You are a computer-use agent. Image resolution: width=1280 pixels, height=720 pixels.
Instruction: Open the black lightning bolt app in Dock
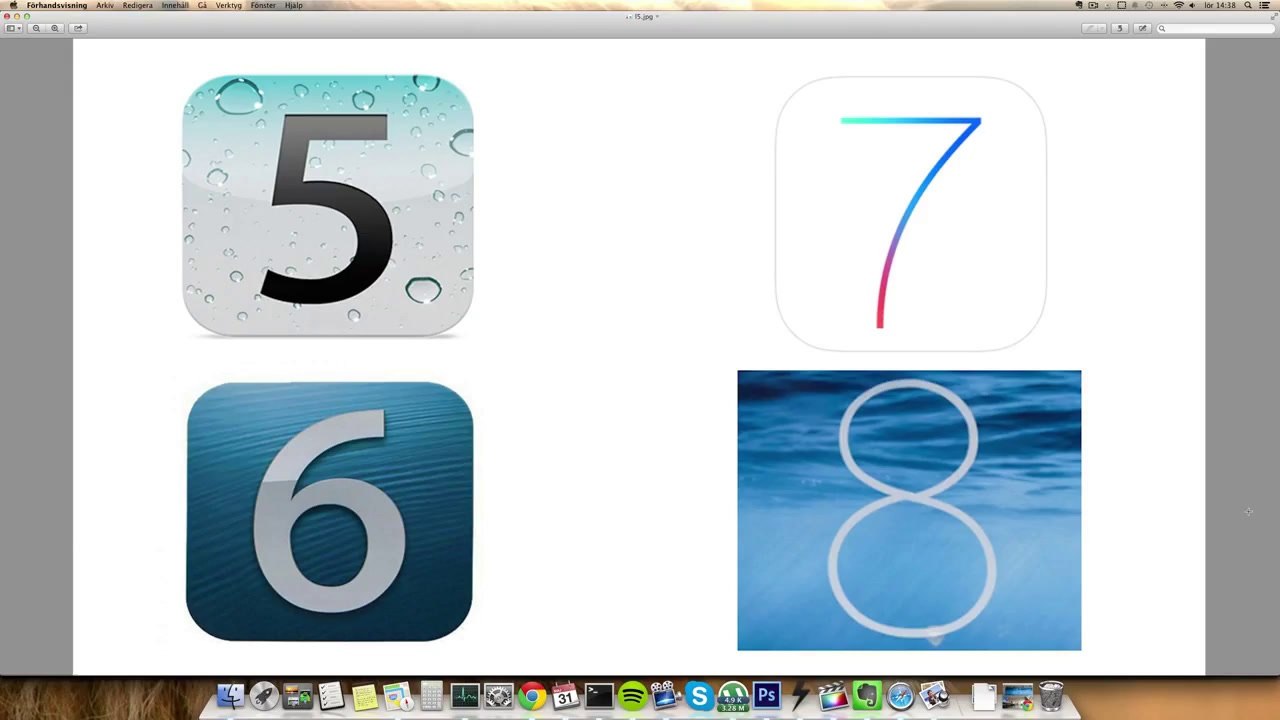tap(801, 696)
